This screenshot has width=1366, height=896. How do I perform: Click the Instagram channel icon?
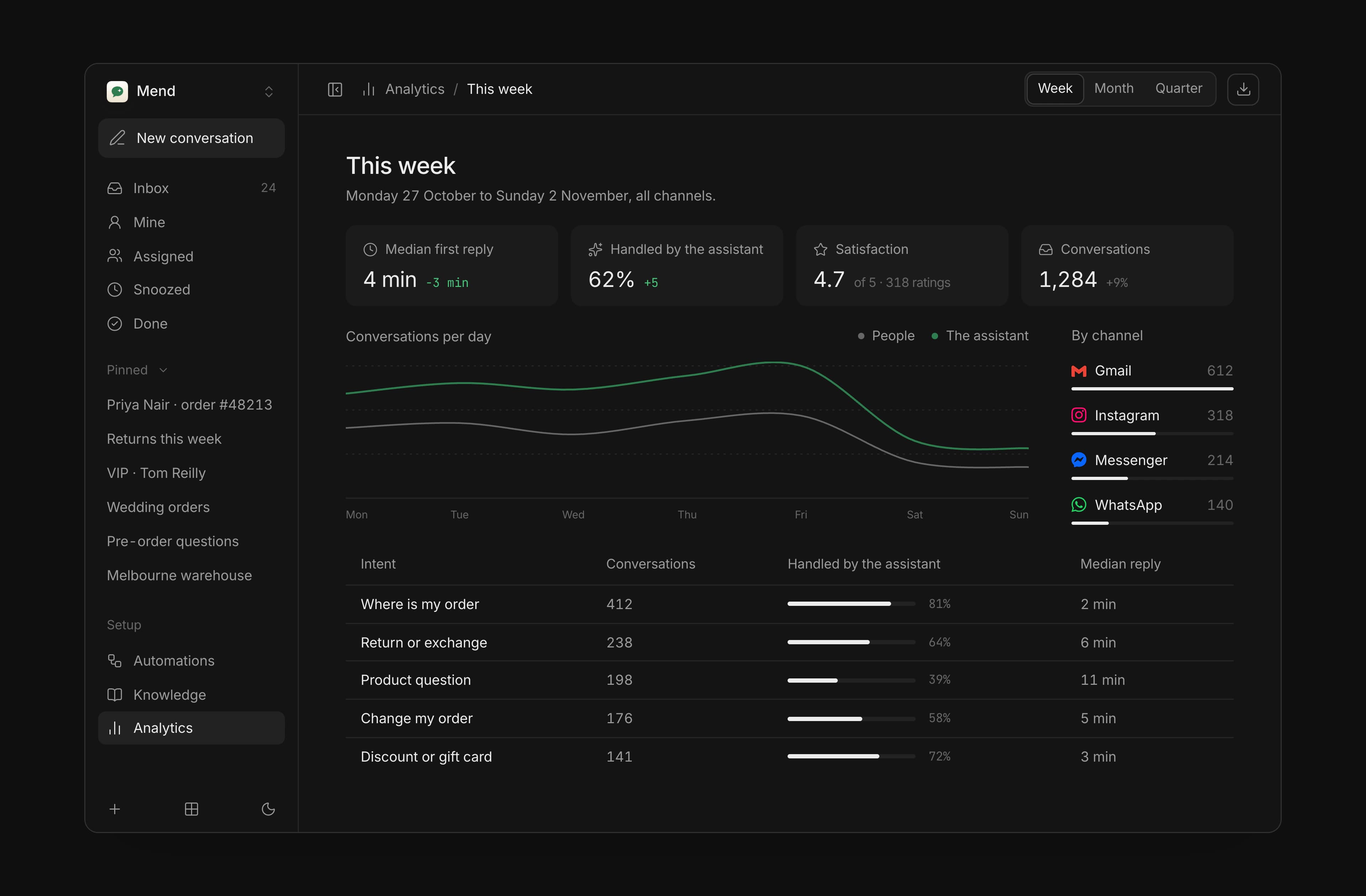1079,415
